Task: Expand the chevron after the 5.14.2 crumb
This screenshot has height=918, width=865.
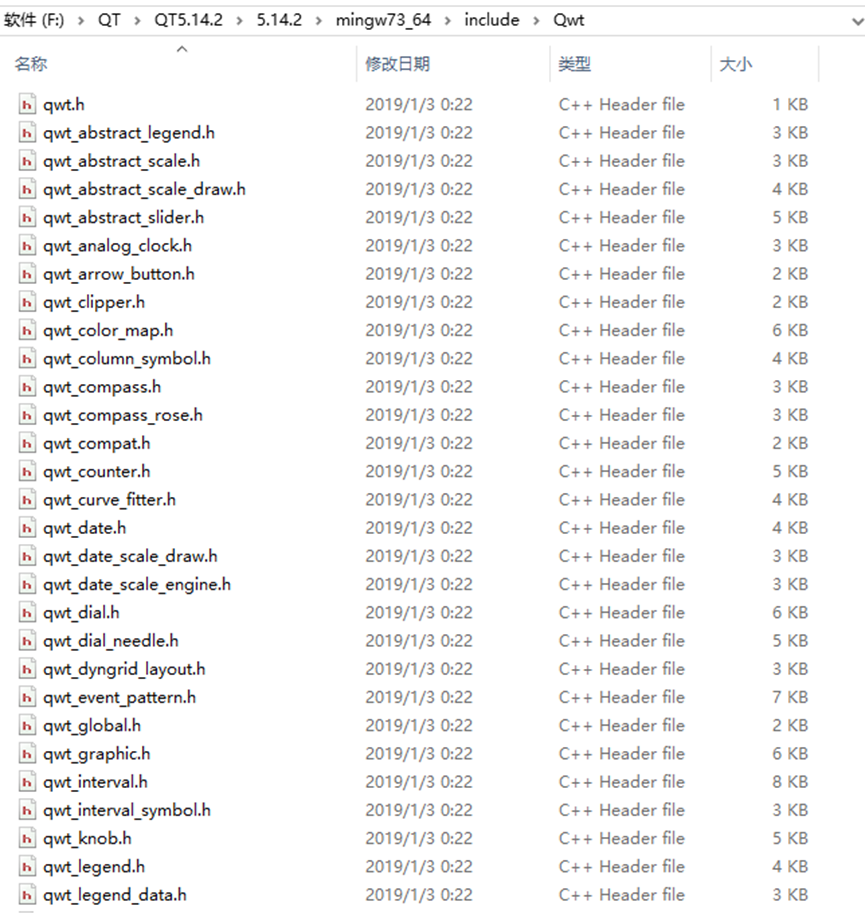Action: (319, 20)
